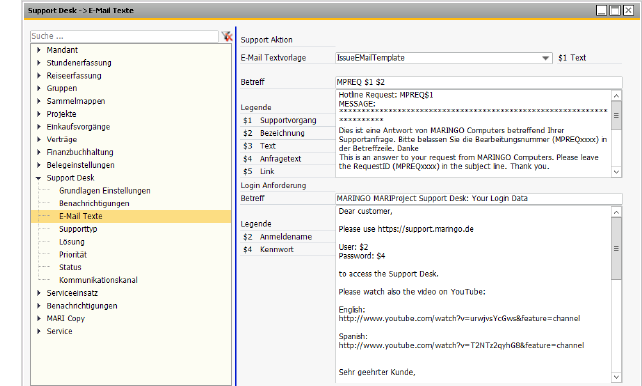The image size is (642, 386).
Task: Select the Projekte tree label
Action: point(61,114)
